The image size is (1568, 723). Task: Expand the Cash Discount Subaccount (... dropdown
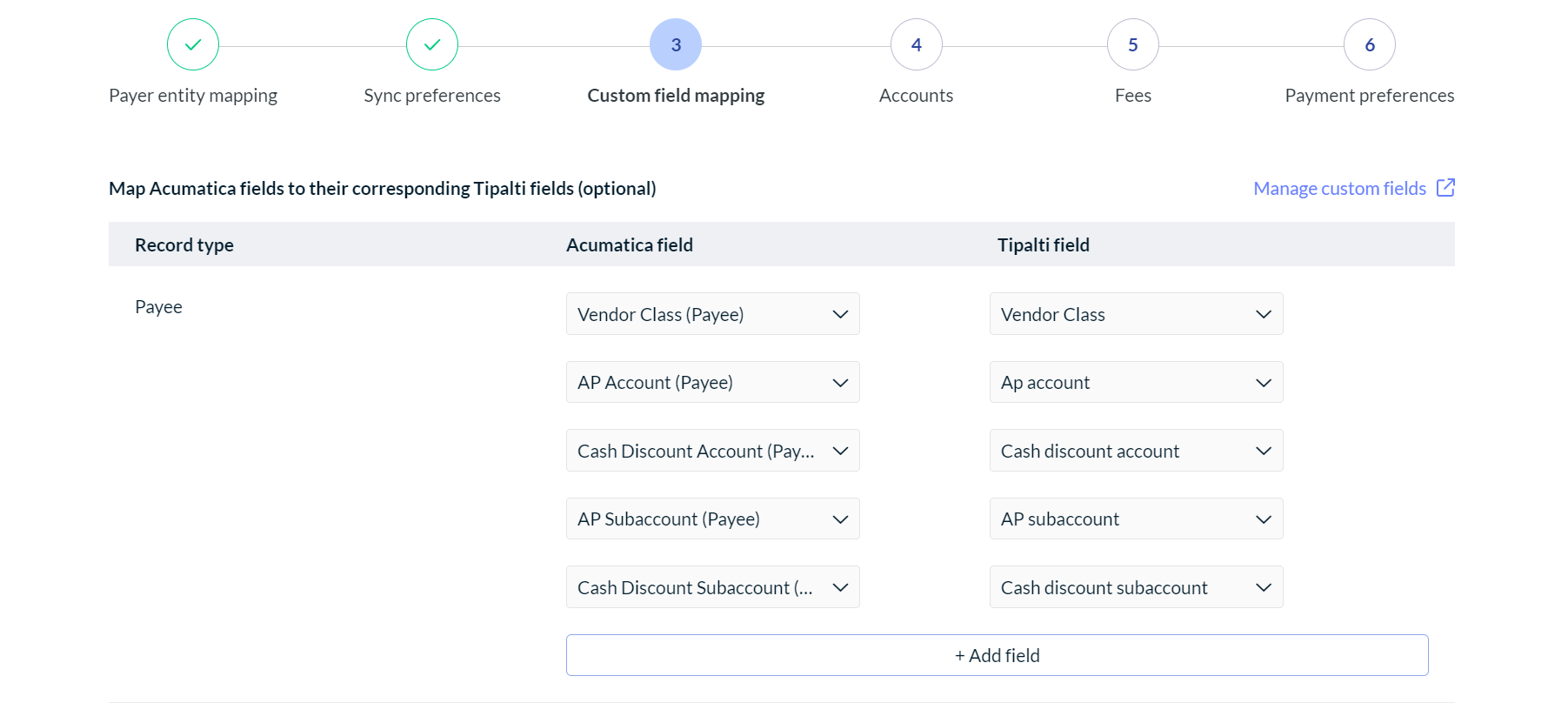tap(713, 587)
